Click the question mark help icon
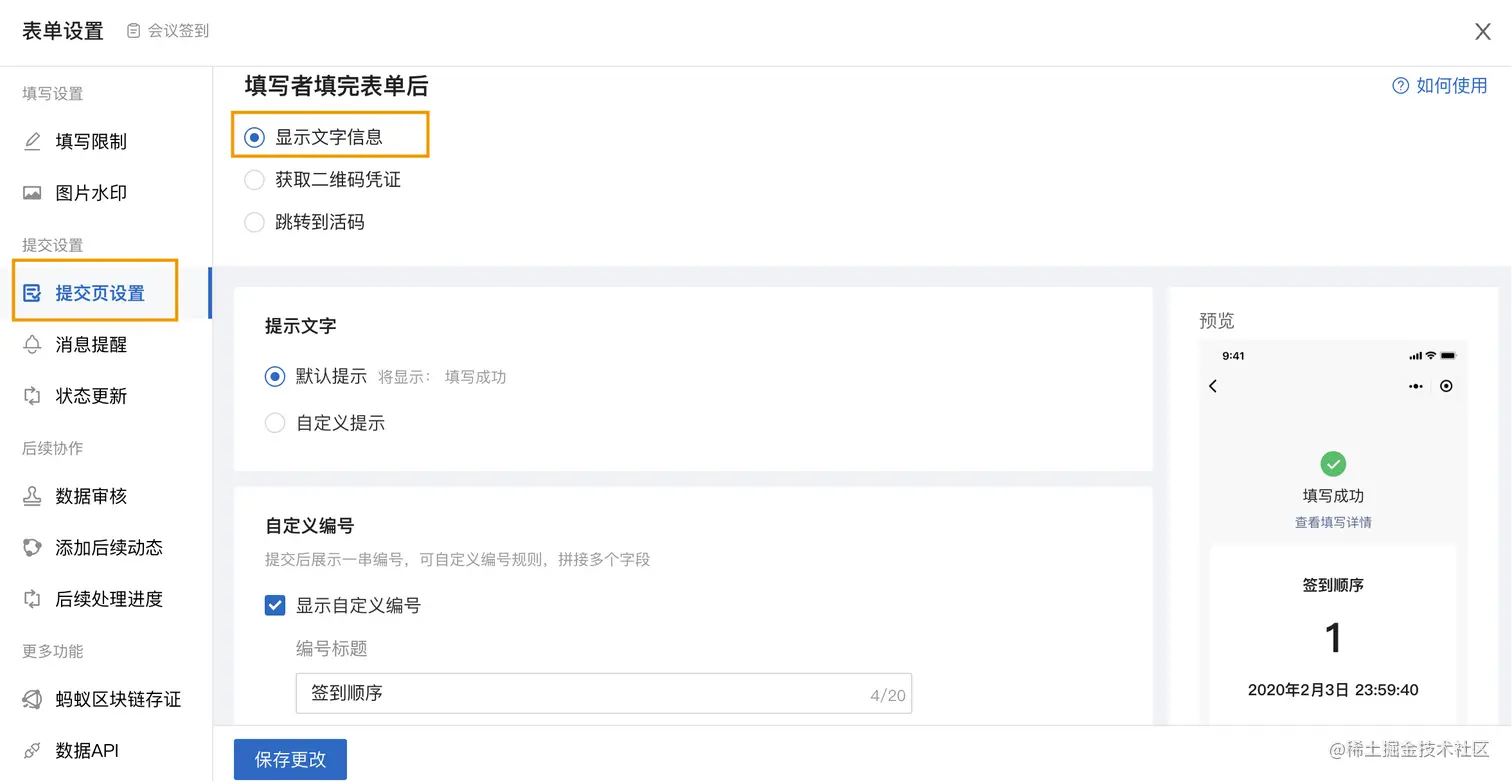Image resolution: width=1512 pixels, height=782 pixels. [x=1400, y=86]
